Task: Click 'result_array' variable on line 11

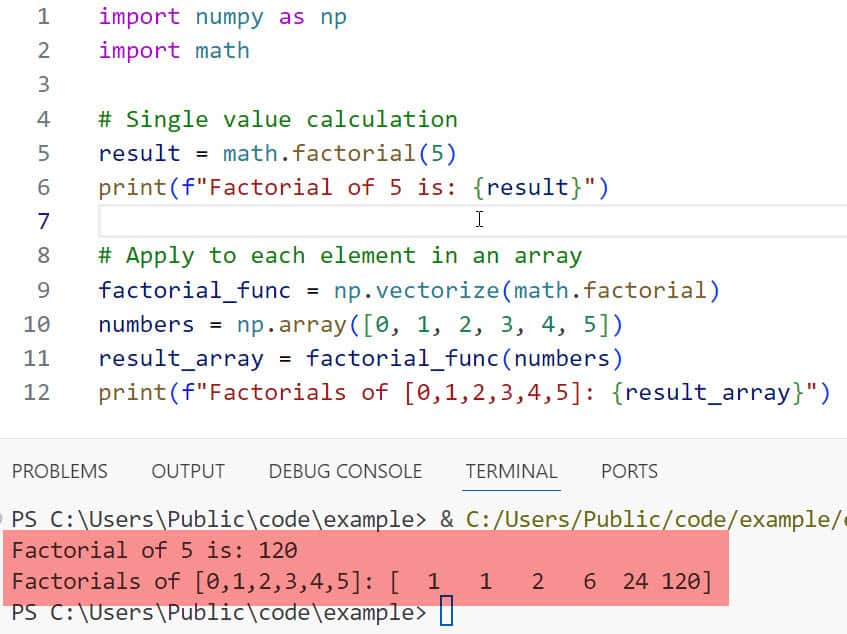Action: (180, 358)
